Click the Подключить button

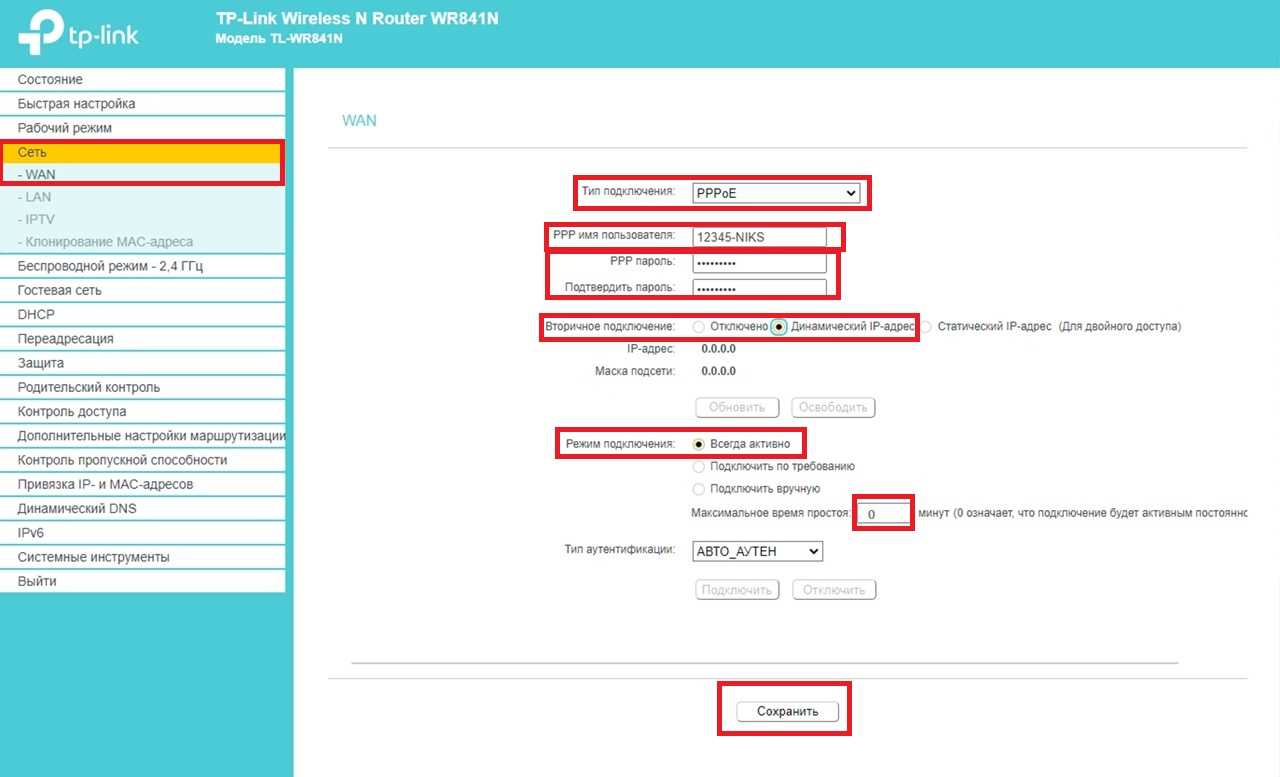click(x=737, y=590)
